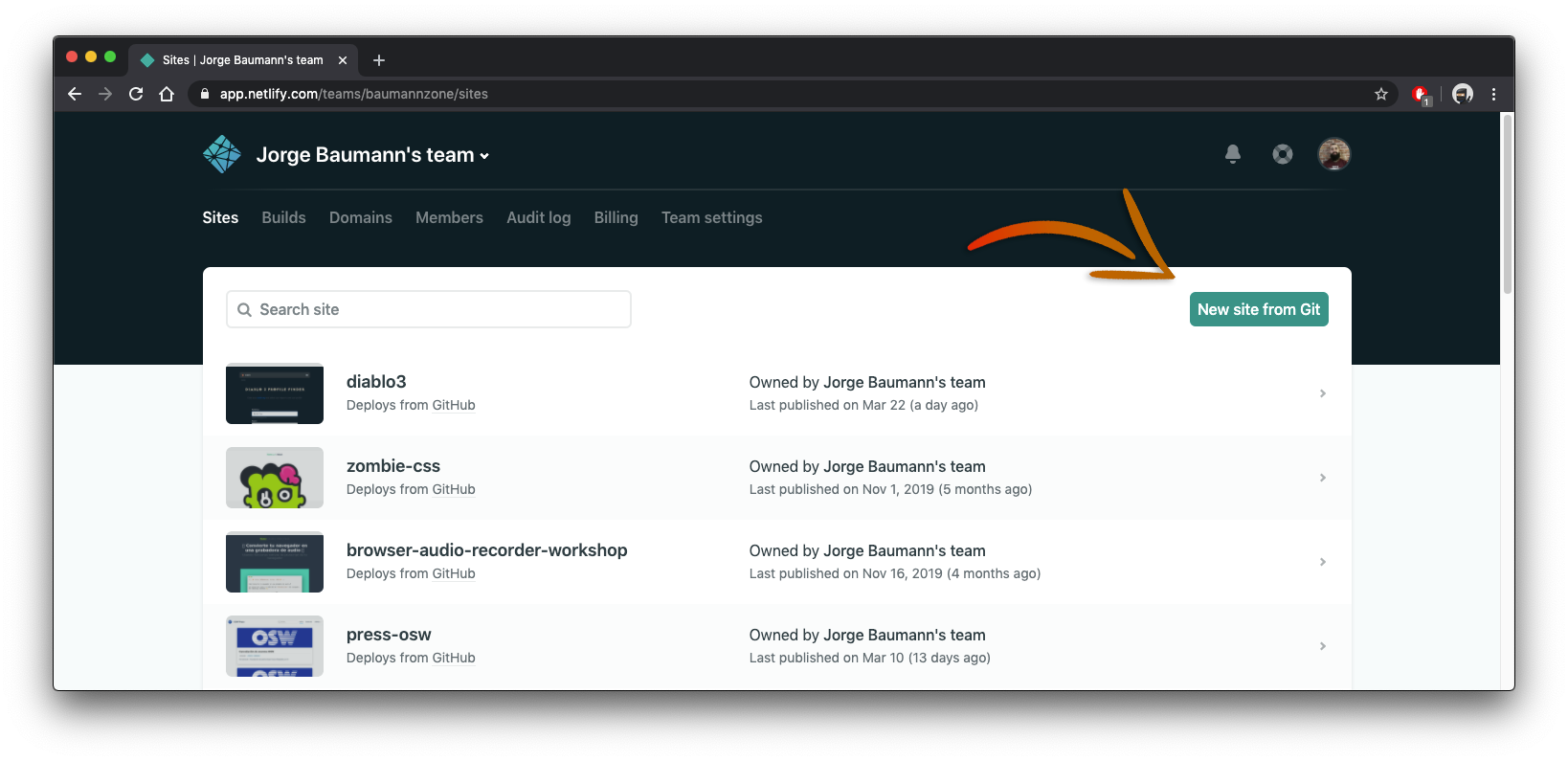Click 'Owned by Jorge Baumann's team' for press-osw

pos(867,635)
